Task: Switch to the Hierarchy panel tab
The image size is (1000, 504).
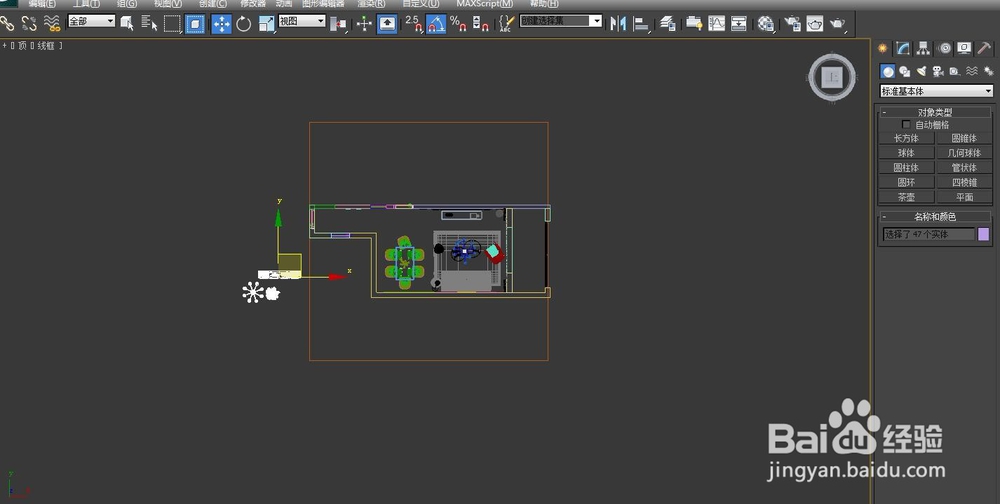Action: pyautogui.click(x=923, y=48)
